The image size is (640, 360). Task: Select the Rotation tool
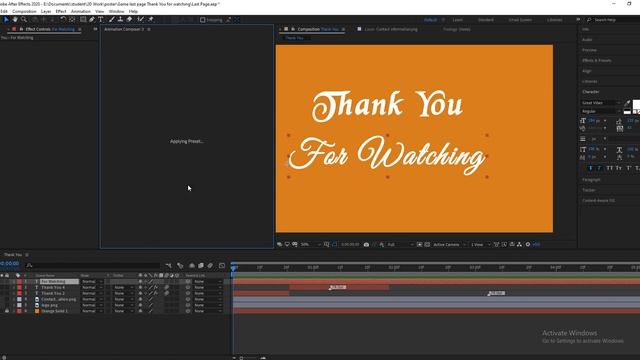pyautogui.click(x=63, y=20)
